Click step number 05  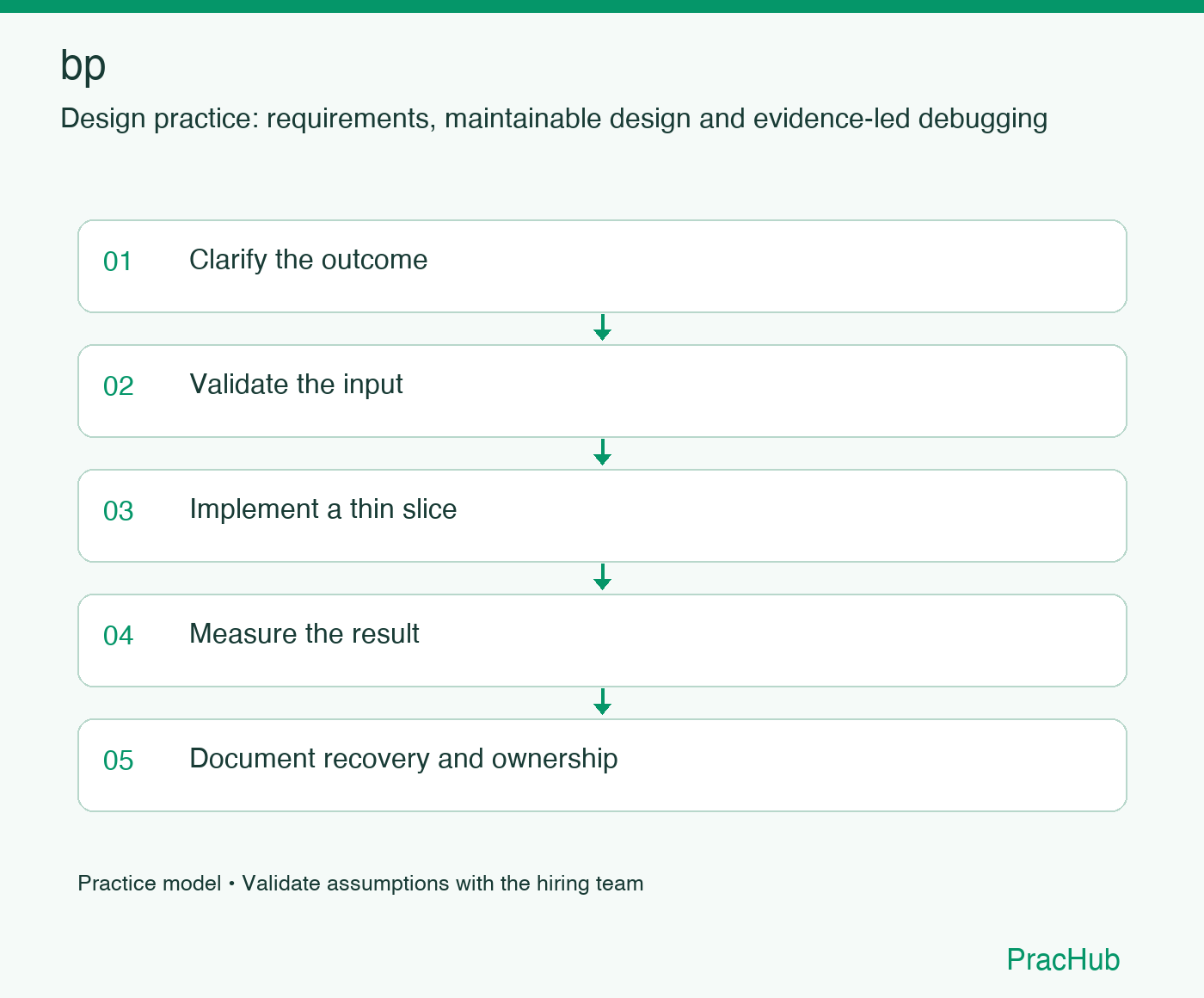click(119, 761)
